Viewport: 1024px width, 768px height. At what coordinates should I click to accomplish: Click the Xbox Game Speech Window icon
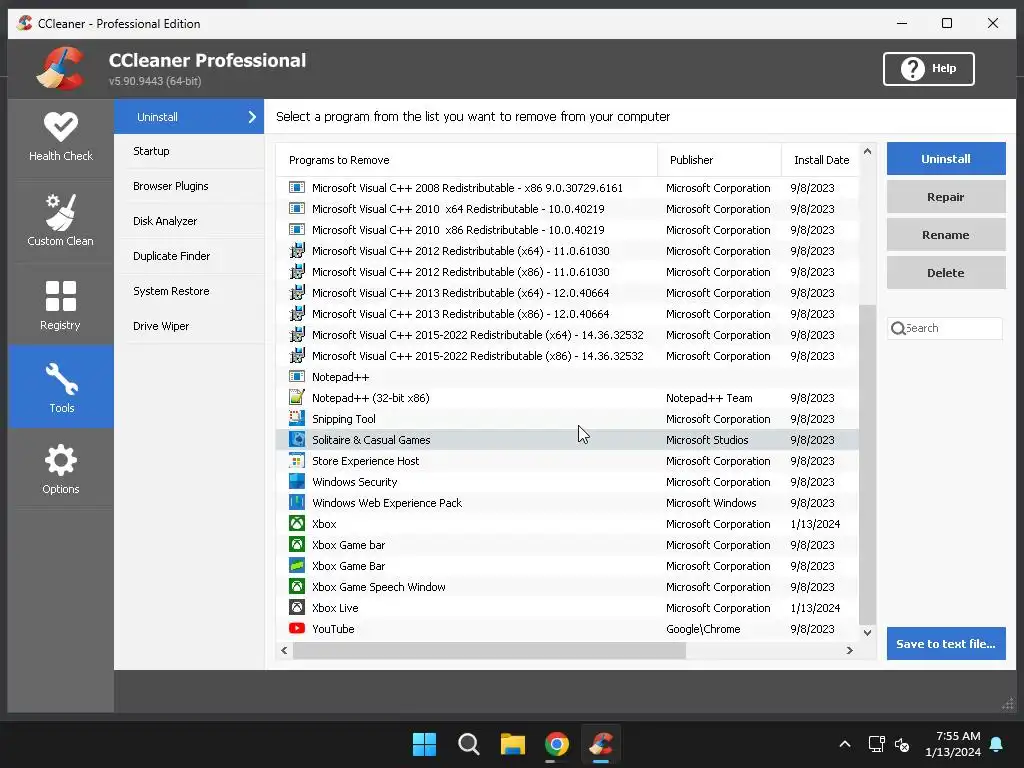296,586
